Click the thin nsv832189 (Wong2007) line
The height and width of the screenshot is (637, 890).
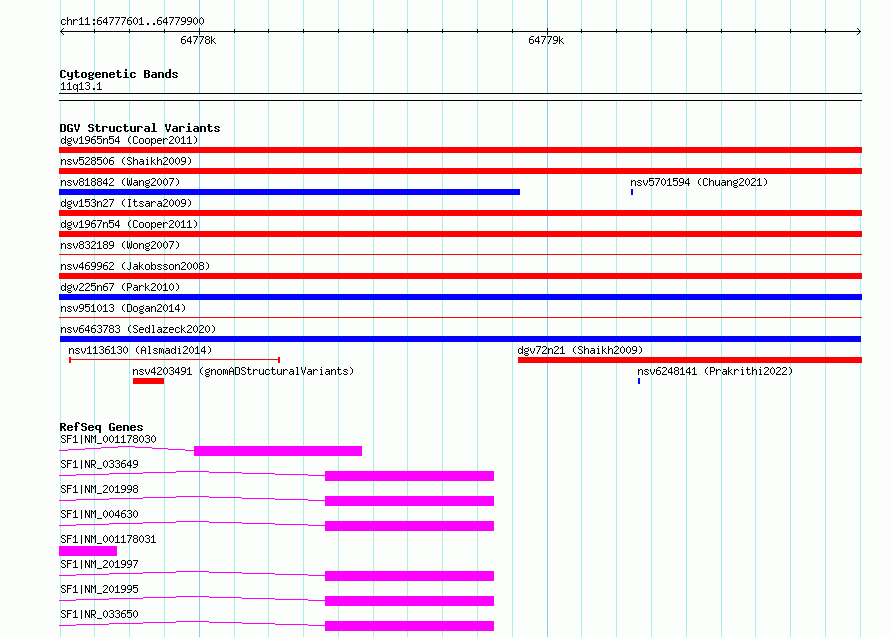point(460,254)
